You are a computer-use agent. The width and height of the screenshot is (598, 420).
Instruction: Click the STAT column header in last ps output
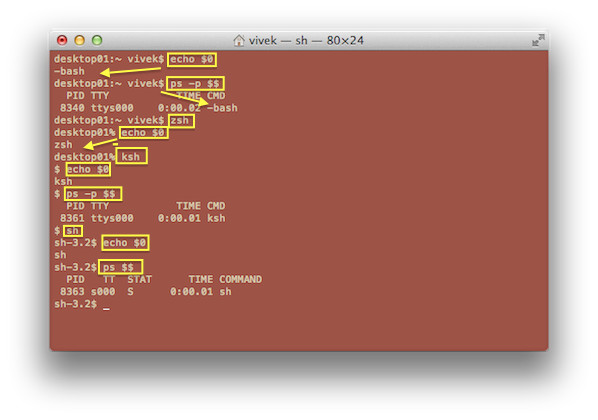[x=140, y=280]
